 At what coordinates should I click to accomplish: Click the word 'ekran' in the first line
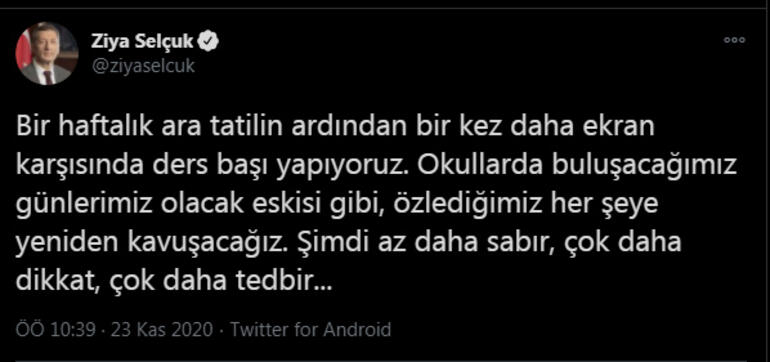click(x=626, y=129)
